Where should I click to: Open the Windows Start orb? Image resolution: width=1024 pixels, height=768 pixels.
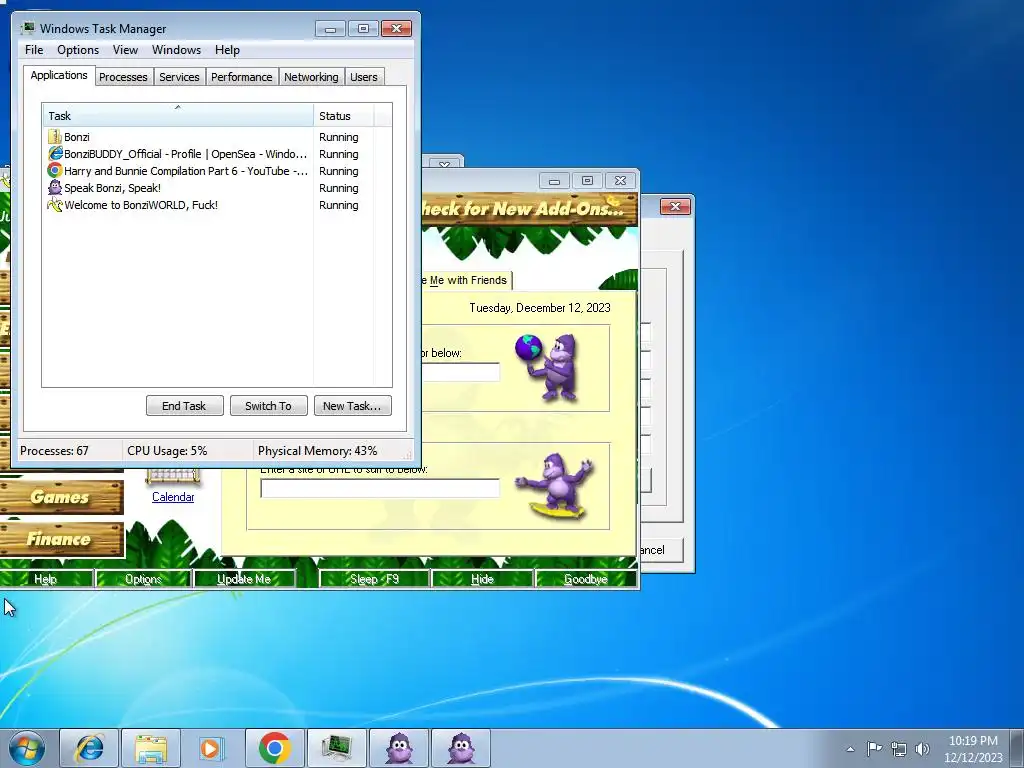point(27,748)
